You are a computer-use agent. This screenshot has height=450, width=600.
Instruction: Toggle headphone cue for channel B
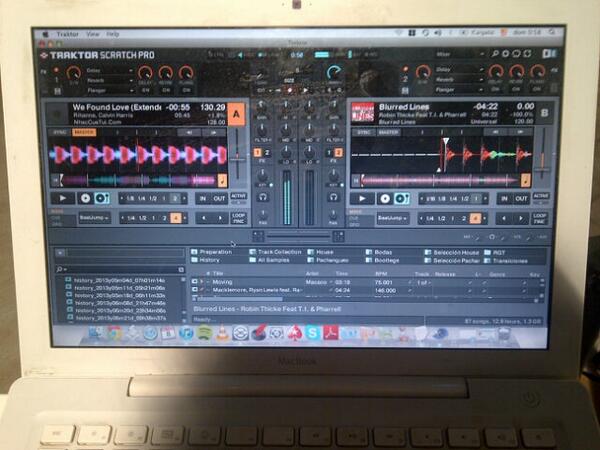pos(333,197)
